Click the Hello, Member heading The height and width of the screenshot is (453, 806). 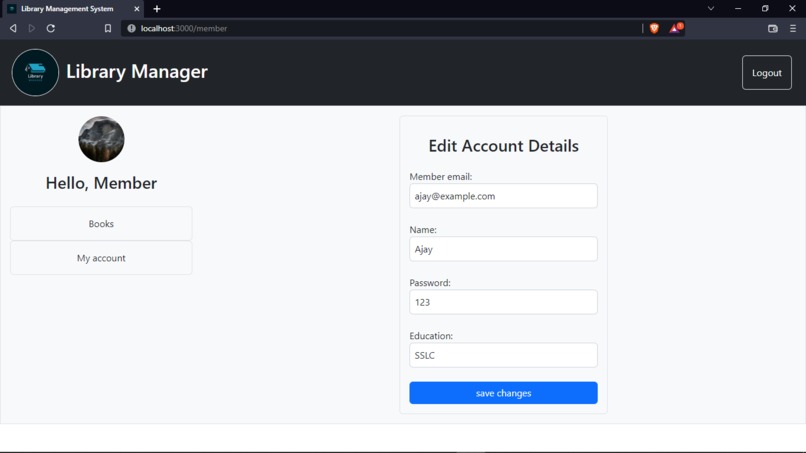[101, 183]
